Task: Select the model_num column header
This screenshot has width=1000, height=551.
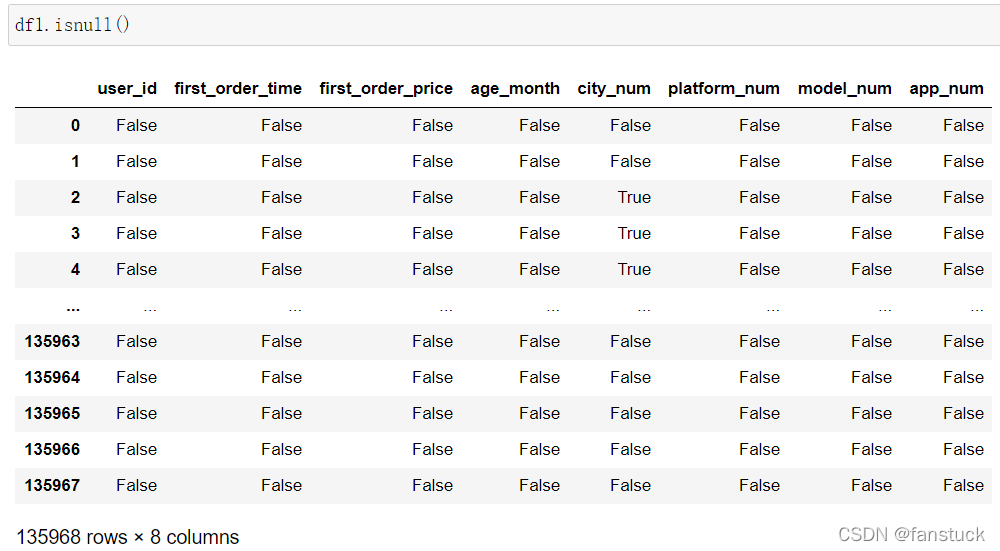Action: pos(844,89)
